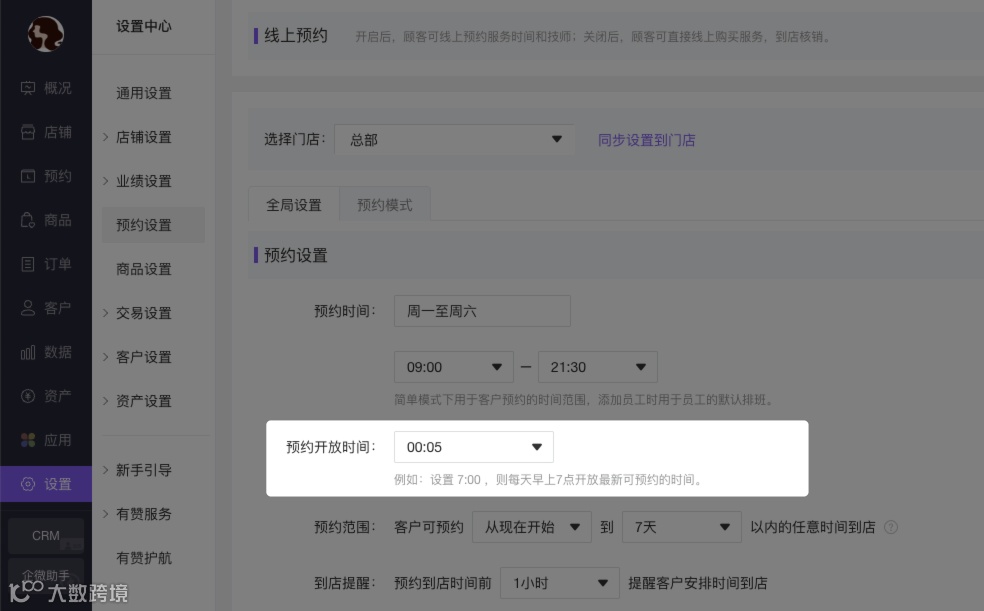
Task: Click the shop avatar logo
Action: click(x=46, y=34)
